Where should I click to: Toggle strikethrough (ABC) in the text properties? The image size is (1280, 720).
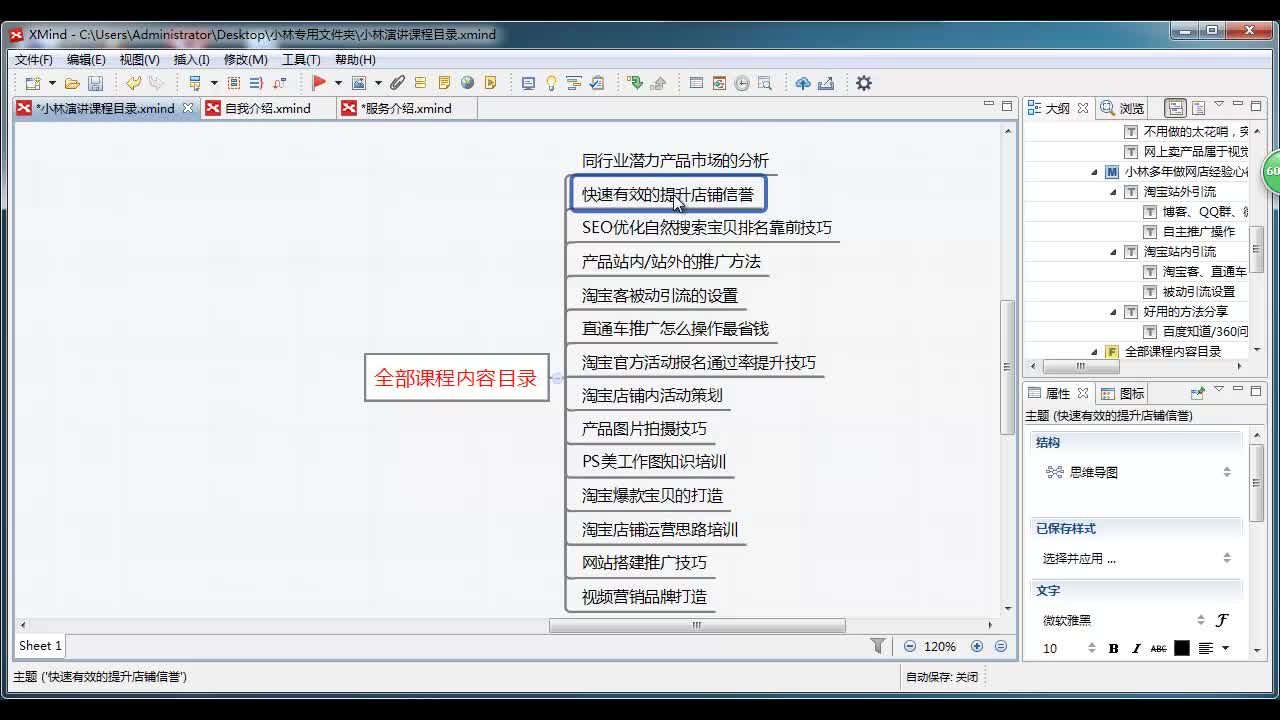[1158, 648]
